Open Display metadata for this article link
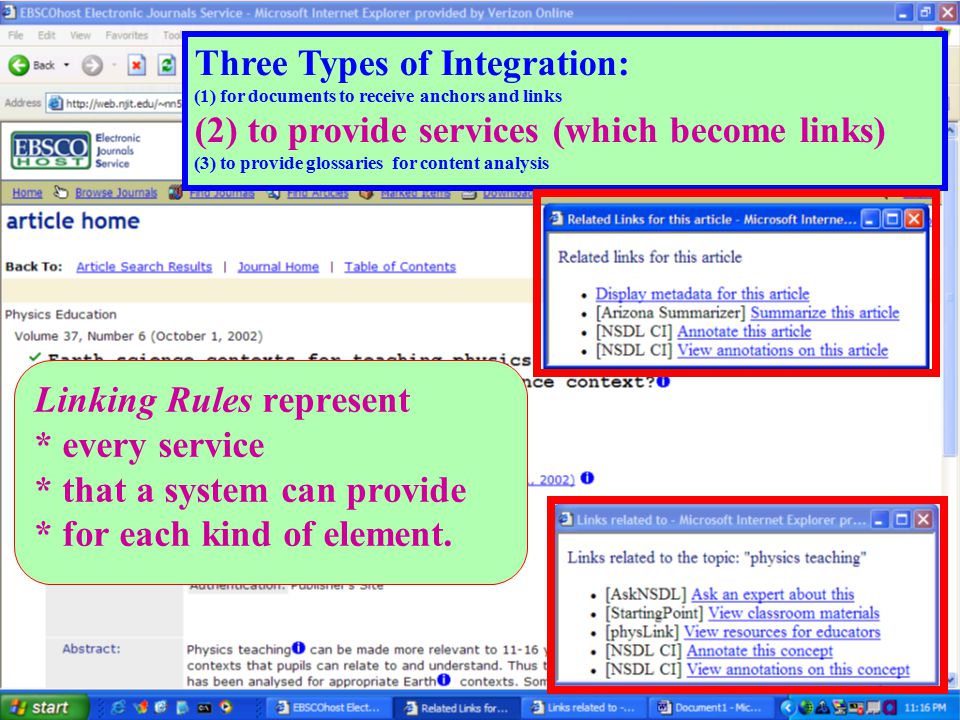 [702, 294]
